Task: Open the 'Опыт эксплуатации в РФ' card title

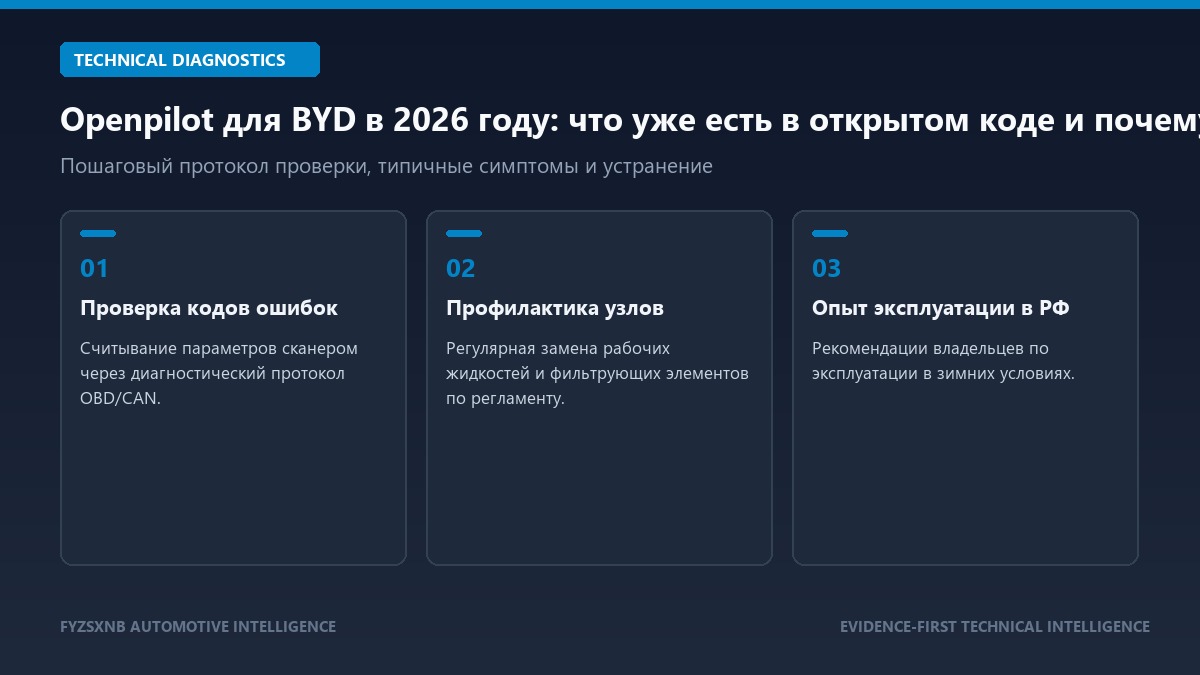Action: [x=941, y=308]
